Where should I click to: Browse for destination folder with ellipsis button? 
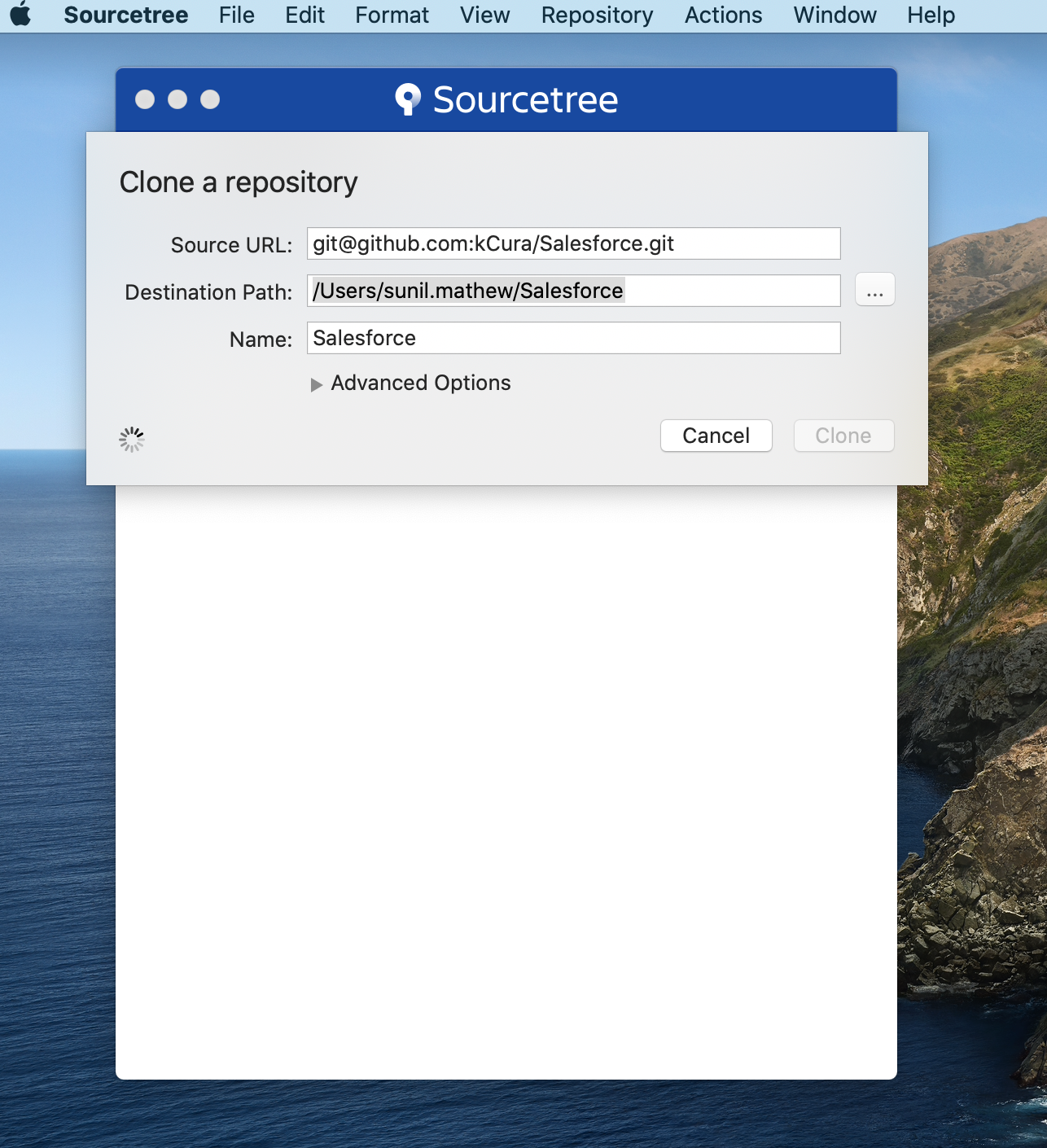pyautogui.click(x=875, y=290)
